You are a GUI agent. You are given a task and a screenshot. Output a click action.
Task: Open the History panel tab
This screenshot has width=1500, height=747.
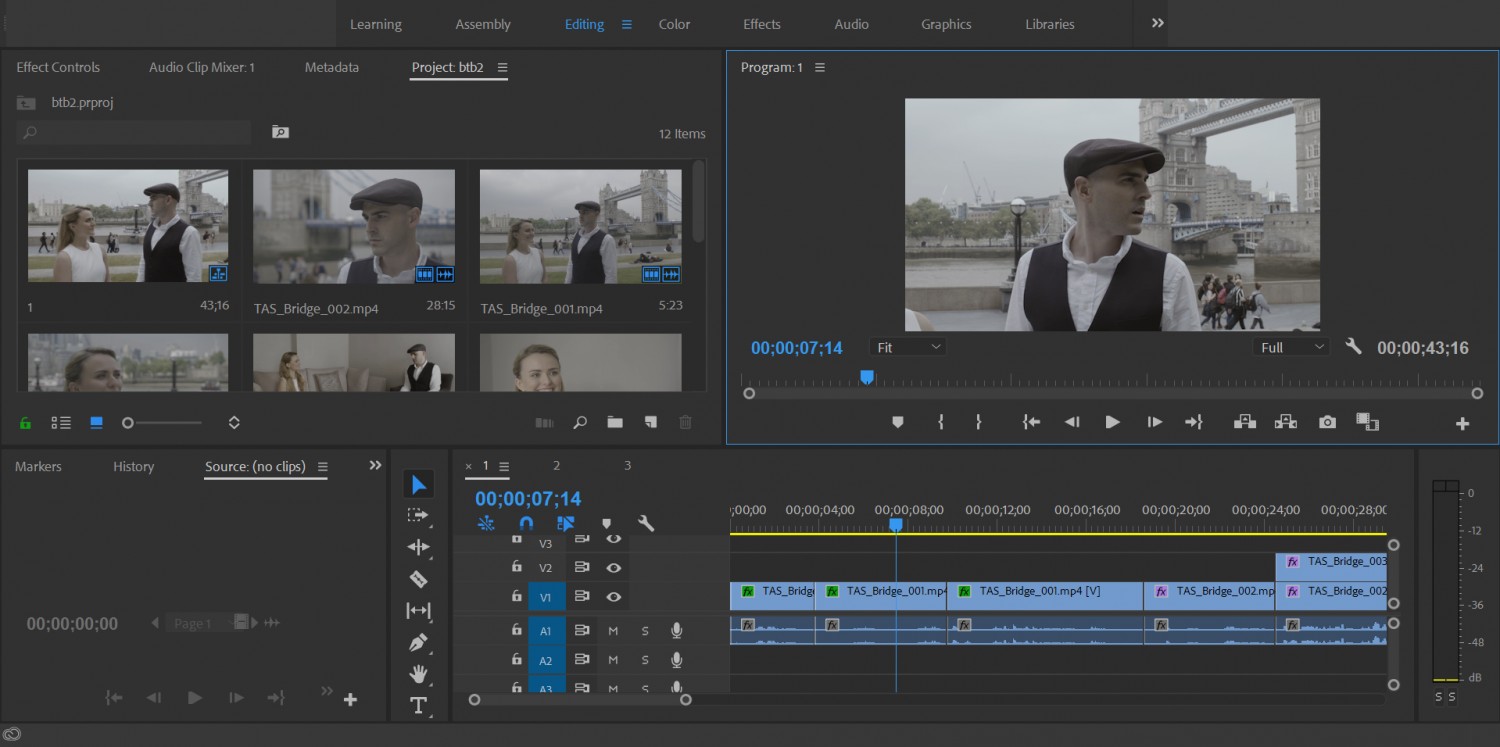pos(133,466)
